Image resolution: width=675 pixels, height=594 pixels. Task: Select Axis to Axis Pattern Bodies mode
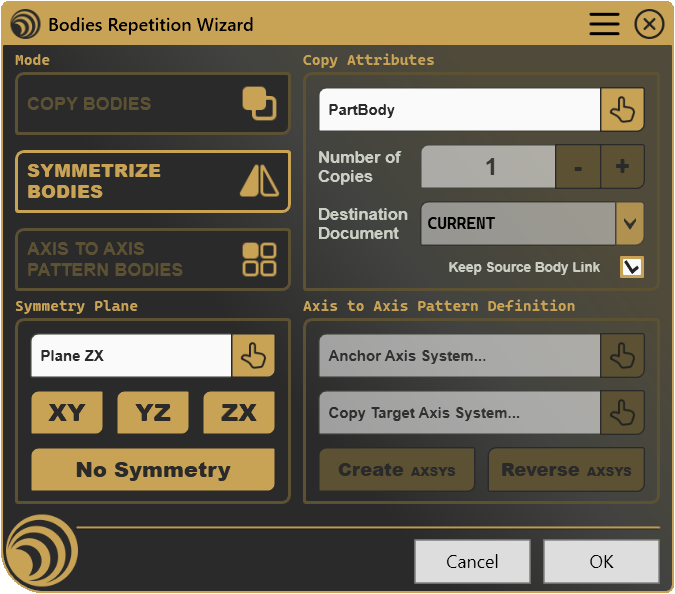[x=153, y=259]
